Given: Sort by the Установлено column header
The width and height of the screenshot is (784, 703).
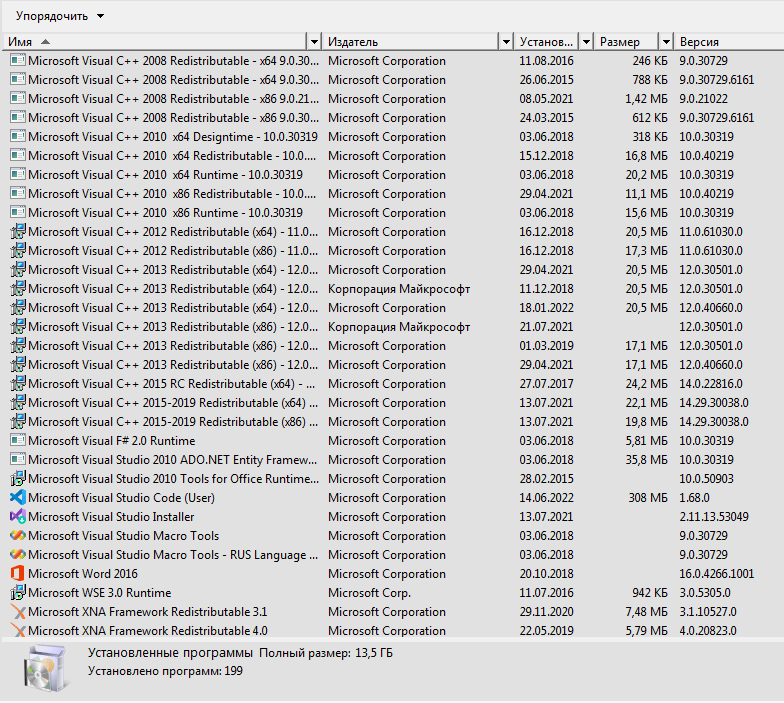Looking at the screenshot, I should (546, 42).
